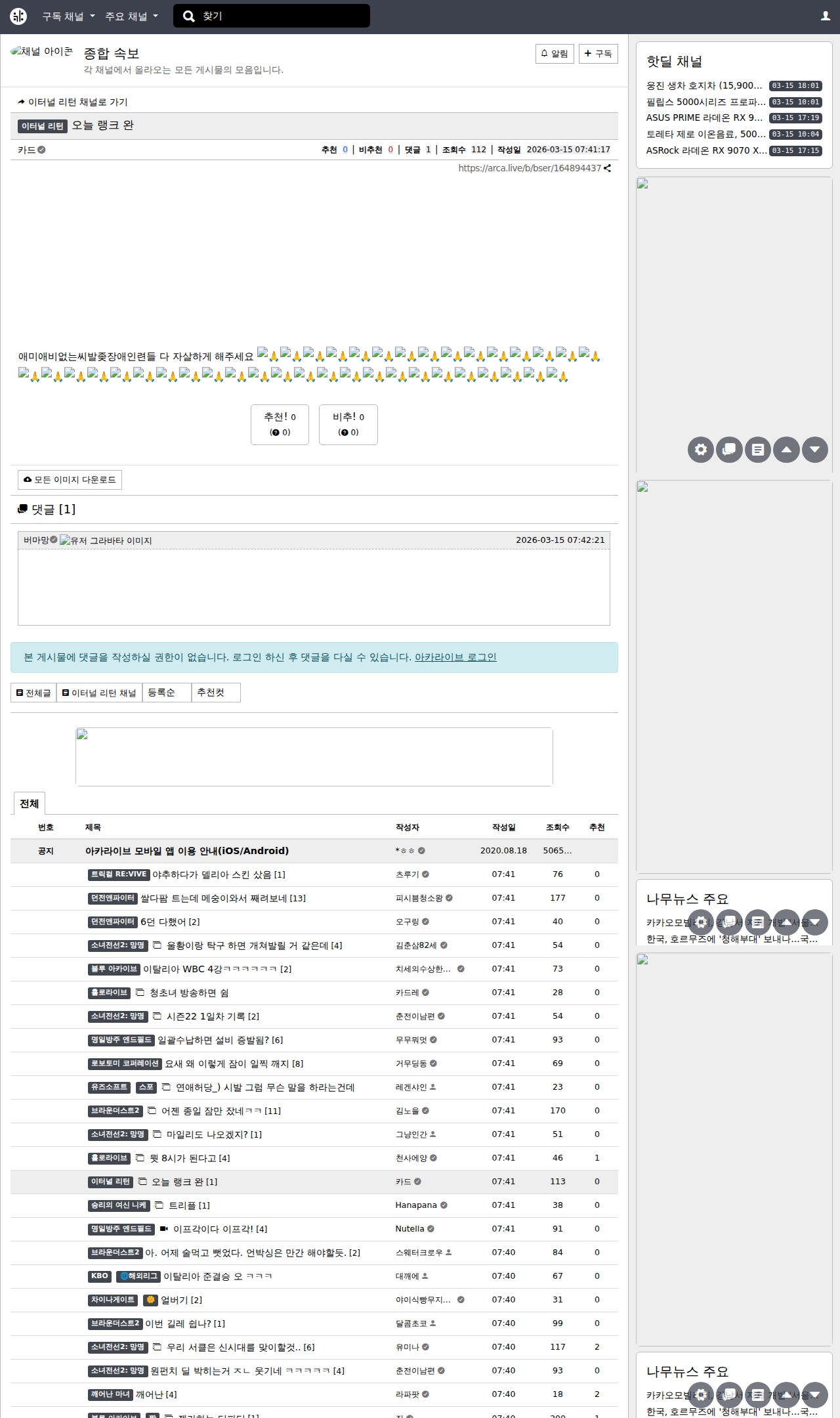Click the 비추! downvote button
Image resolution: width=840 pixels, height=1418 pixels.
click(348, 425)
